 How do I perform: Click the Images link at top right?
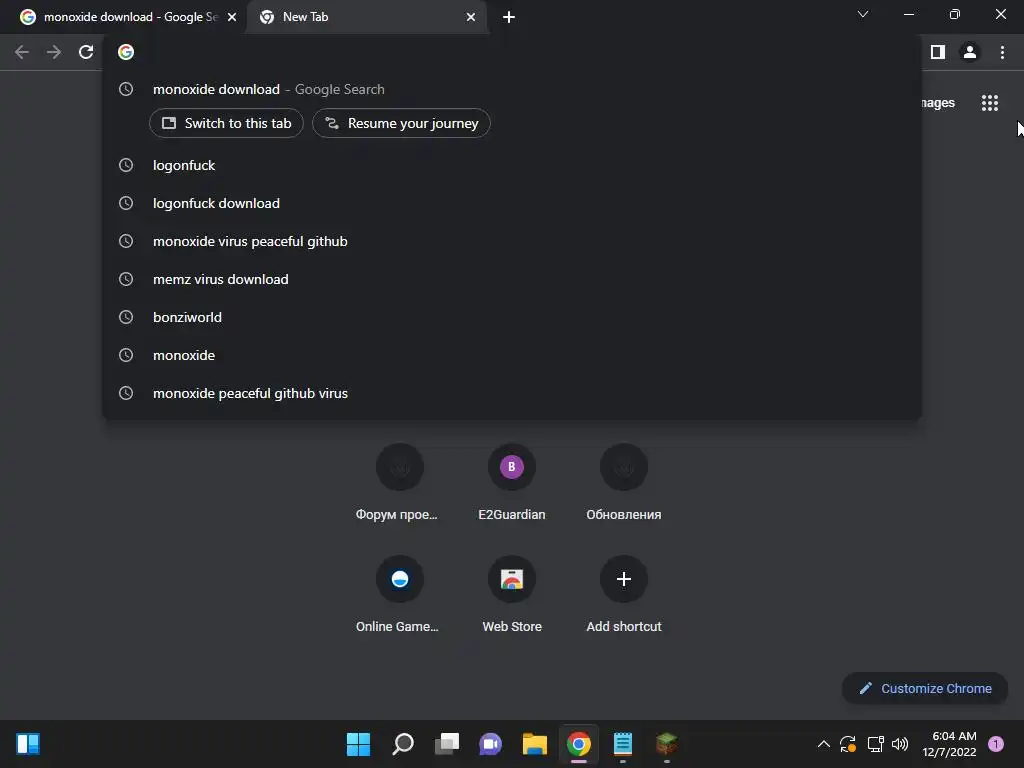pyautogui.click(x=938, y=103)
